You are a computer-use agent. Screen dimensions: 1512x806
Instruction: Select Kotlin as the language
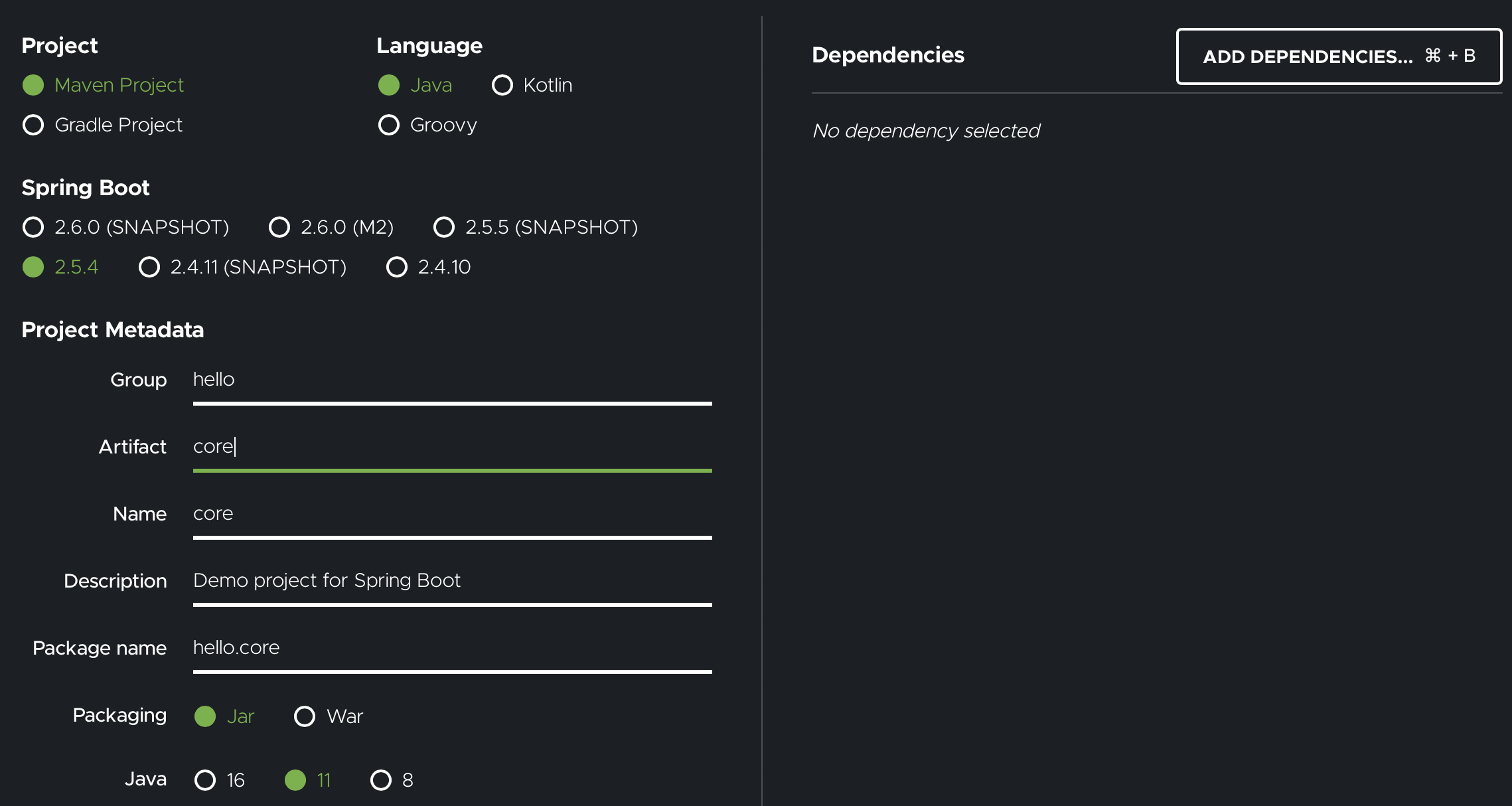(x=502, y=85)
